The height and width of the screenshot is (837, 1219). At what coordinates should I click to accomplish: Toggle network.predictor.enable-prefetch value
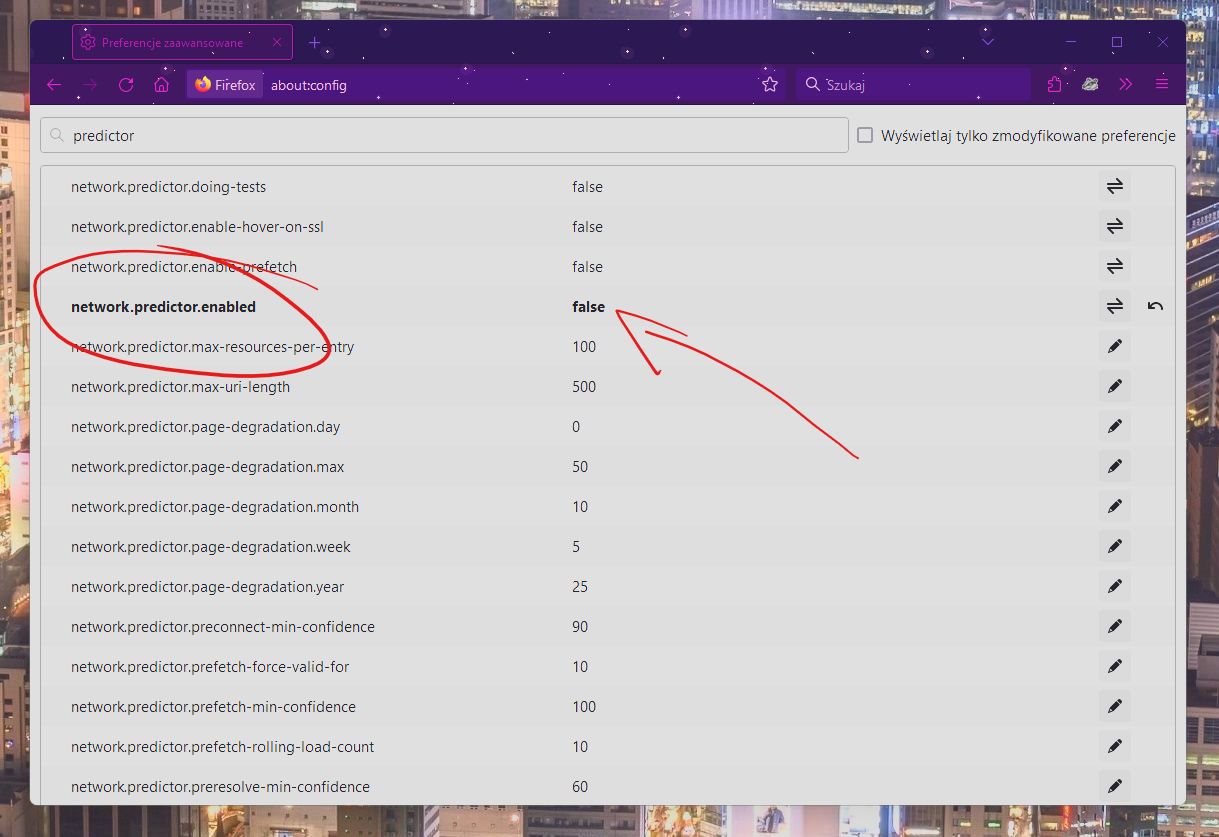[1115, 267]
